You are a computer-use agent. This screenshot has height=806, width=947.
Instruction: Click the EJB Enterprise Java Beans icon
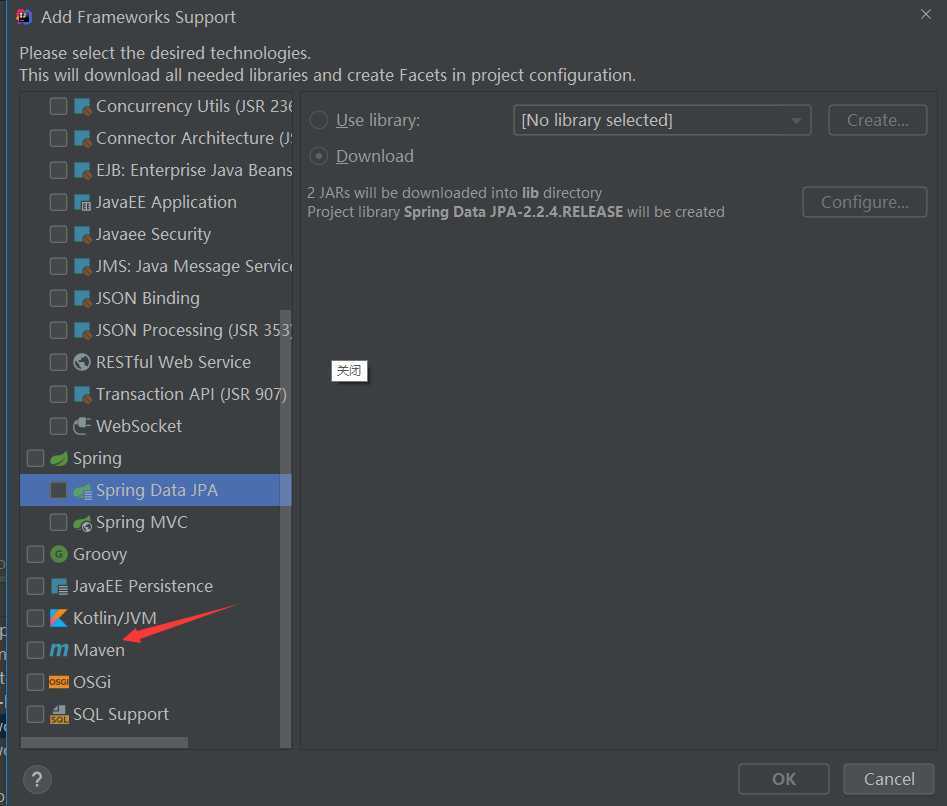click(x=82, y=170)
